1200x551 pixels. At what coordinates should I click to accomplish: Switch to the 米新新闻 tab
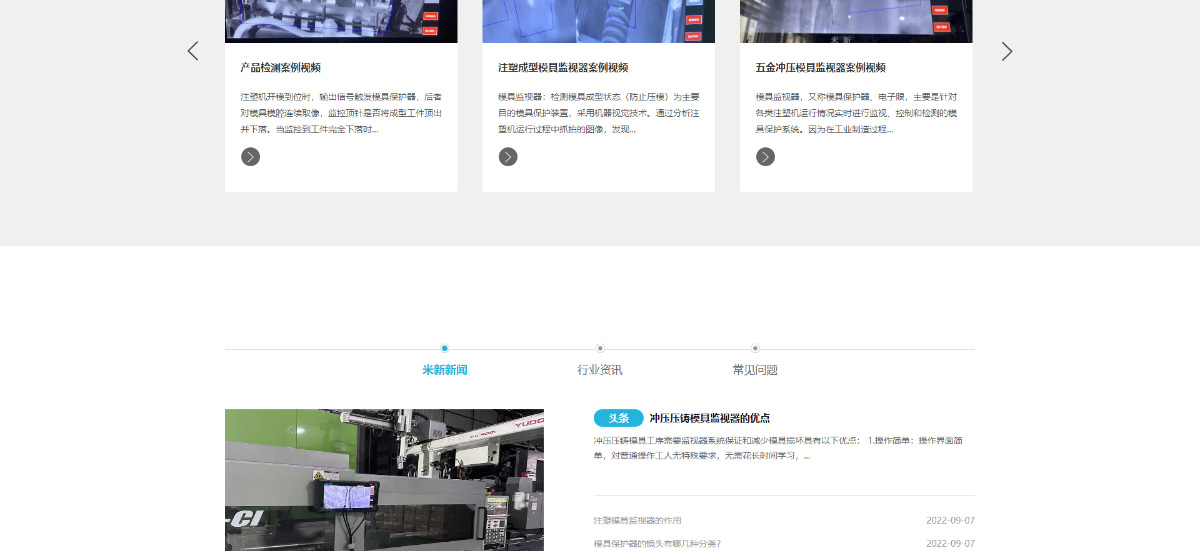445,370
